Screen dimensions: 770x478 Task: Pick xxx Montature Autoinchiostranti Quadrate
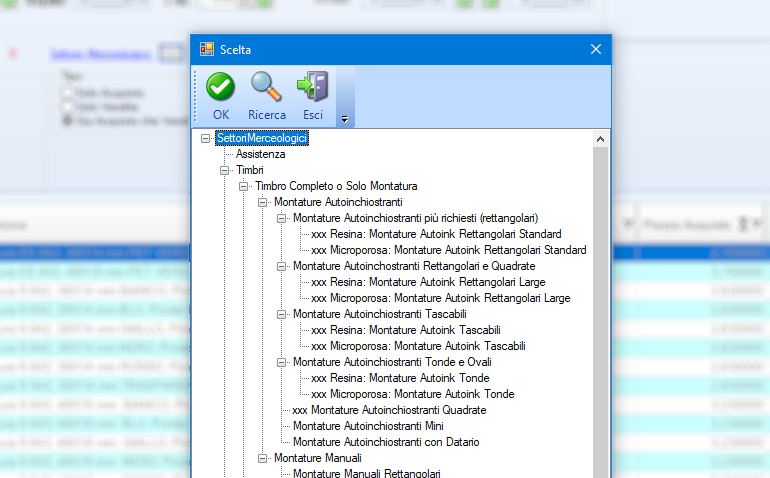(389, 410)
